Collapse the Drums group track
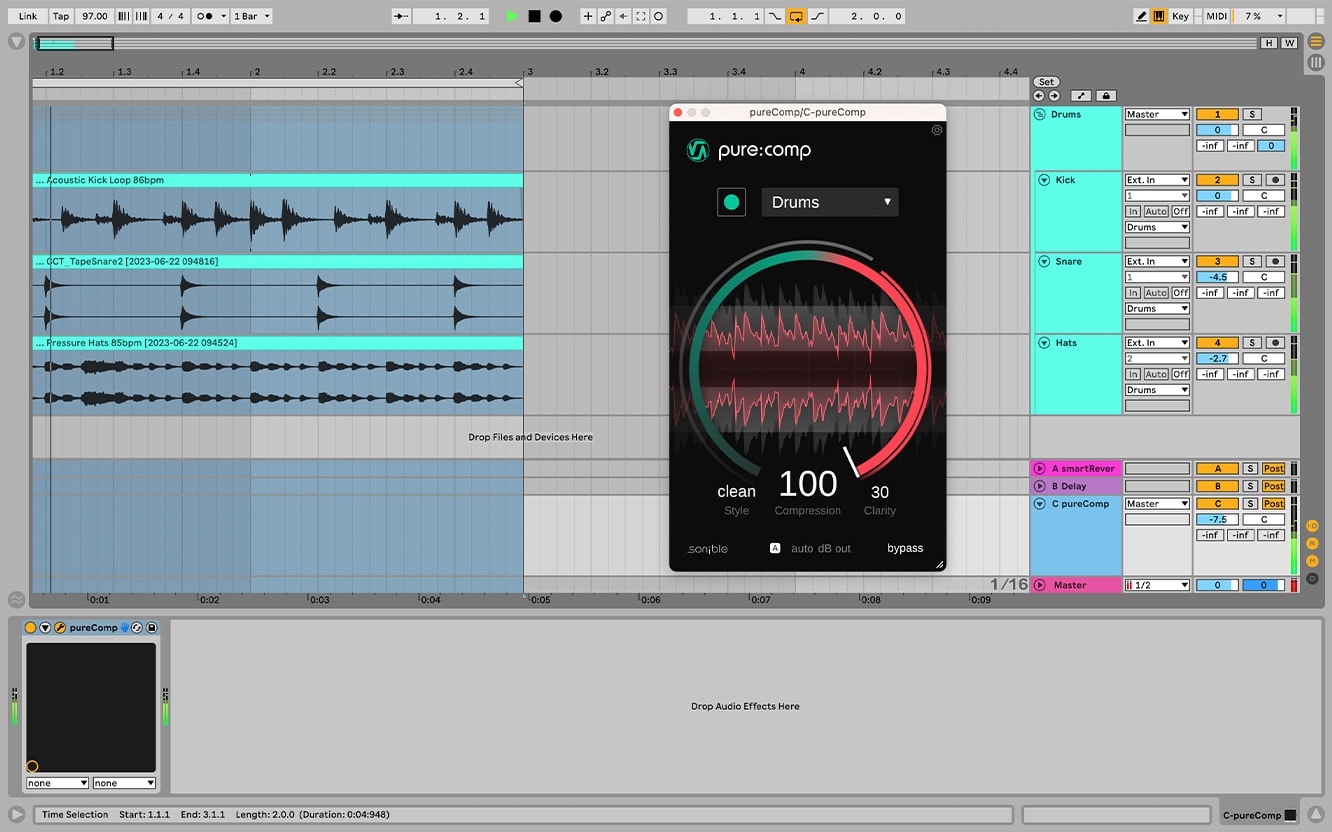1332x832 pixels. click(x=1039, y=114)
